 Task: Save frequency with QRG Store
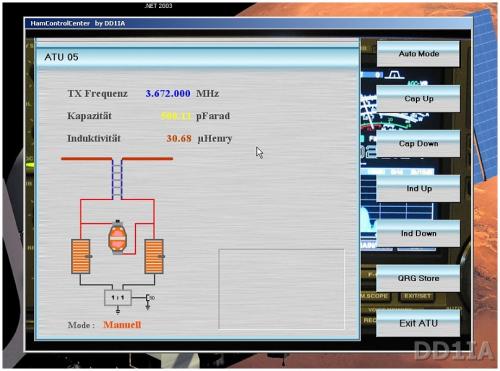418,278
